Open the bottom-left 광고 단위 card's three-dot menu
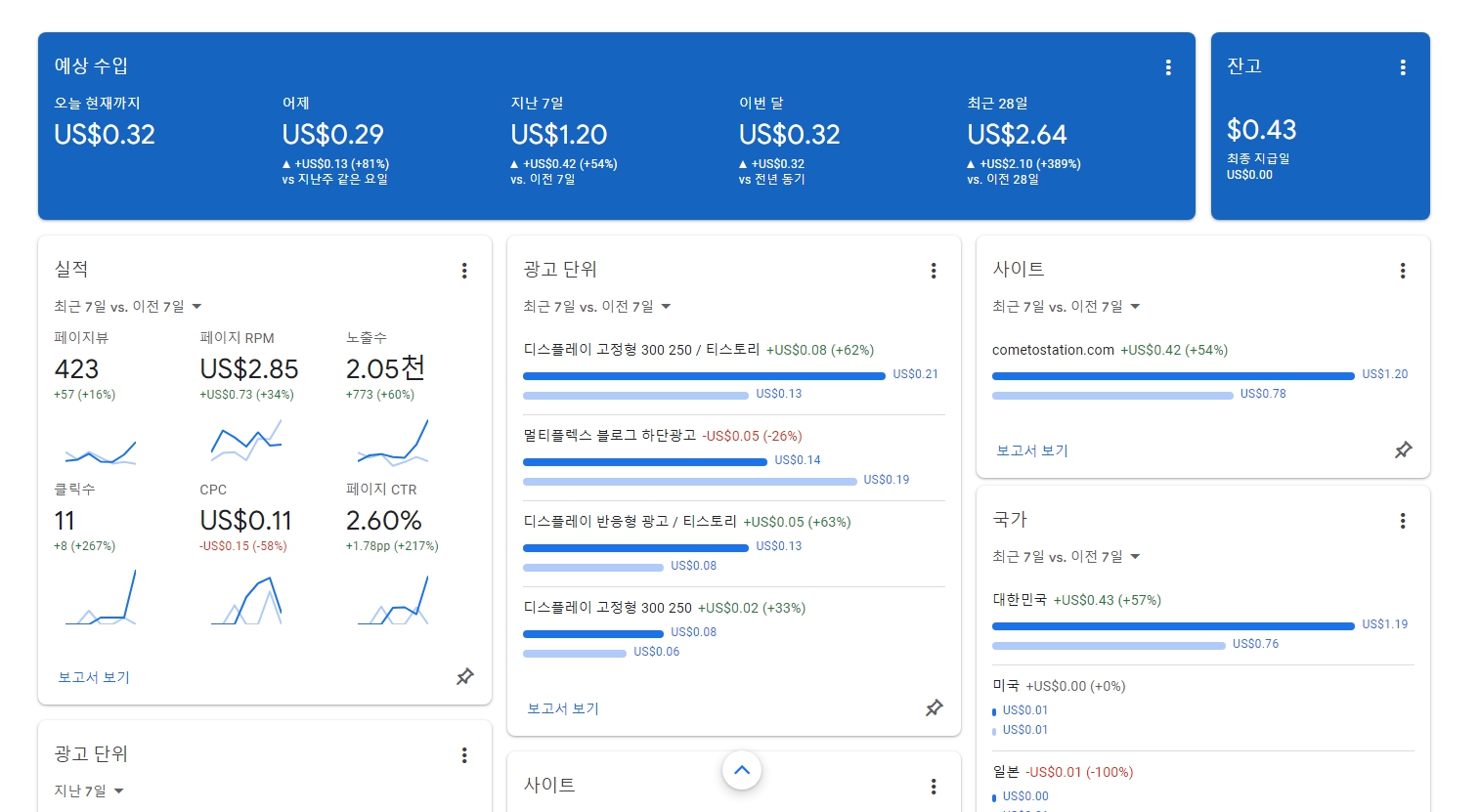The image size is (1480, 812). [x=464, y=755]
